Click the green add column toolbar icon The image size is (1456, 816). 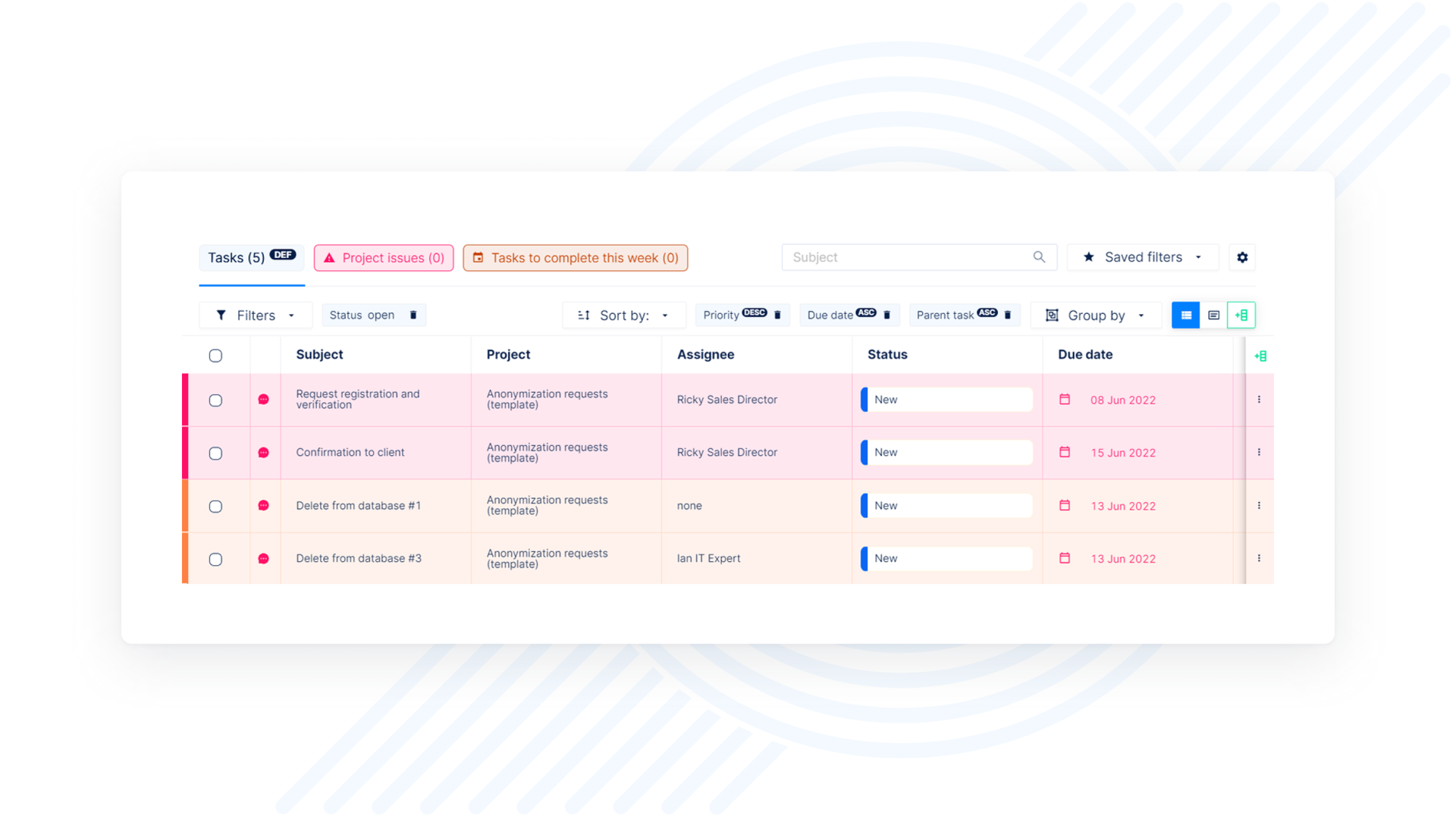point(1241,315)
